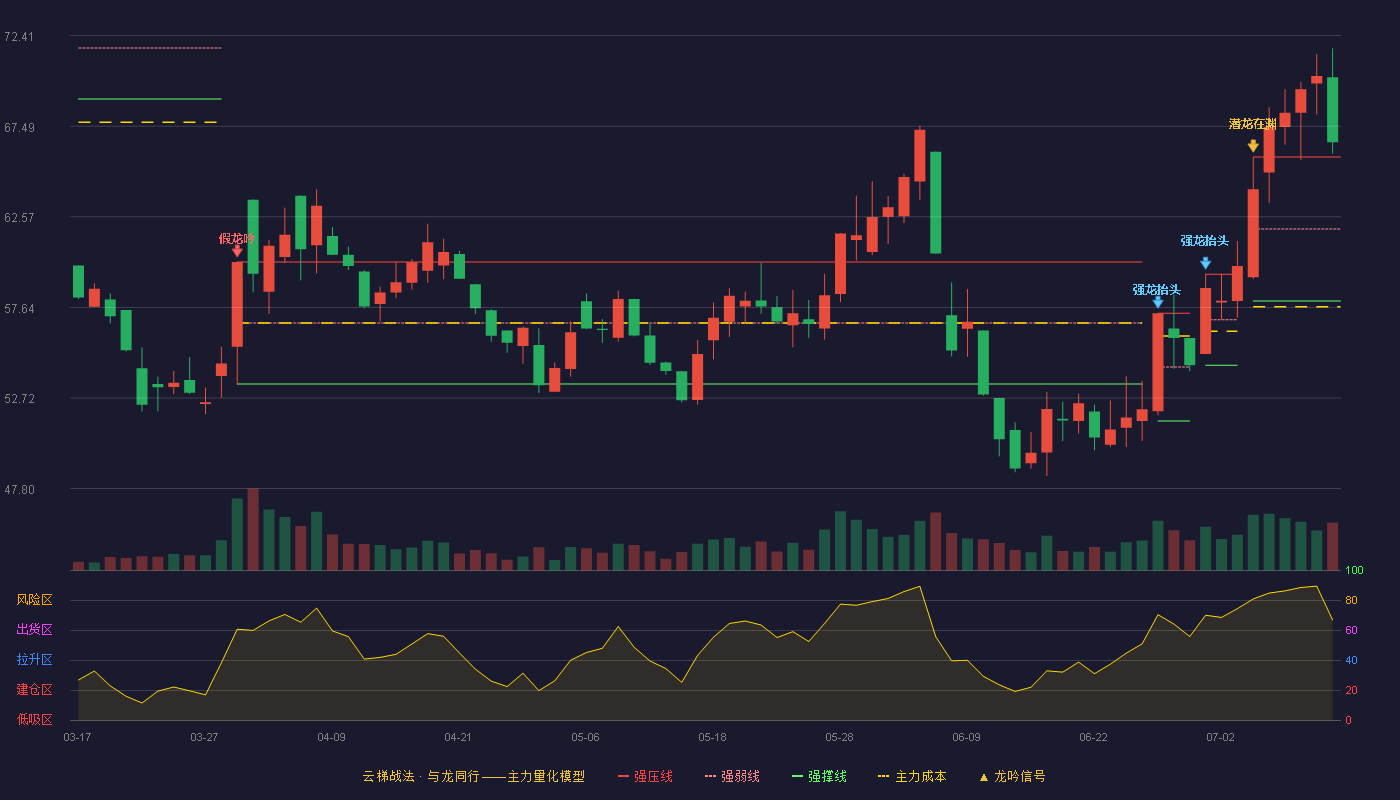Viewport: 1400px width, 800px height.
Task: Click the 52.72 price axis label
Action: pyautogui.click(x=19, y=399)
